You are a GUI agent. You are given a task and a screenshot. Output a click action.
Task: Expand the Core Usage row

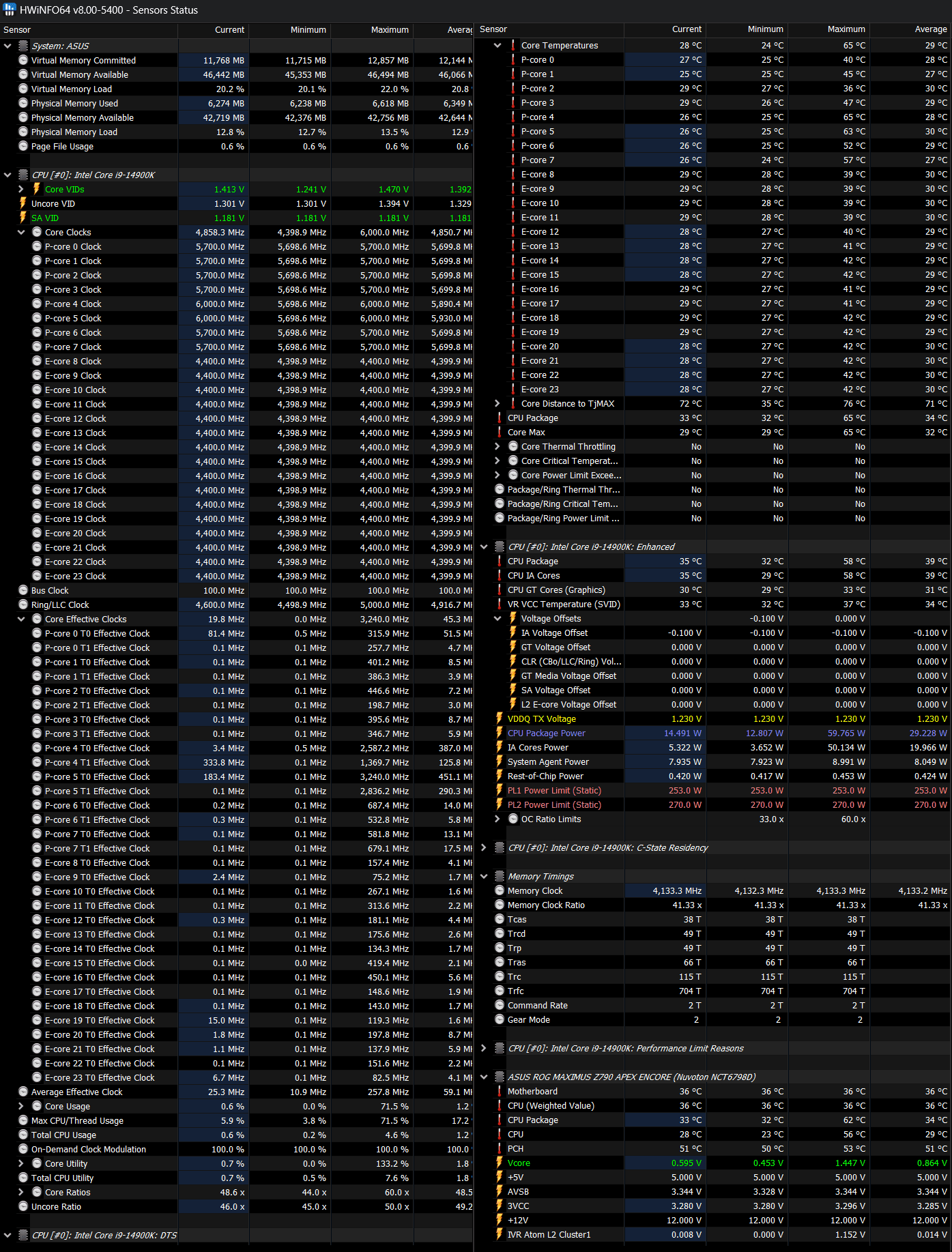[x=21, y=1106]
